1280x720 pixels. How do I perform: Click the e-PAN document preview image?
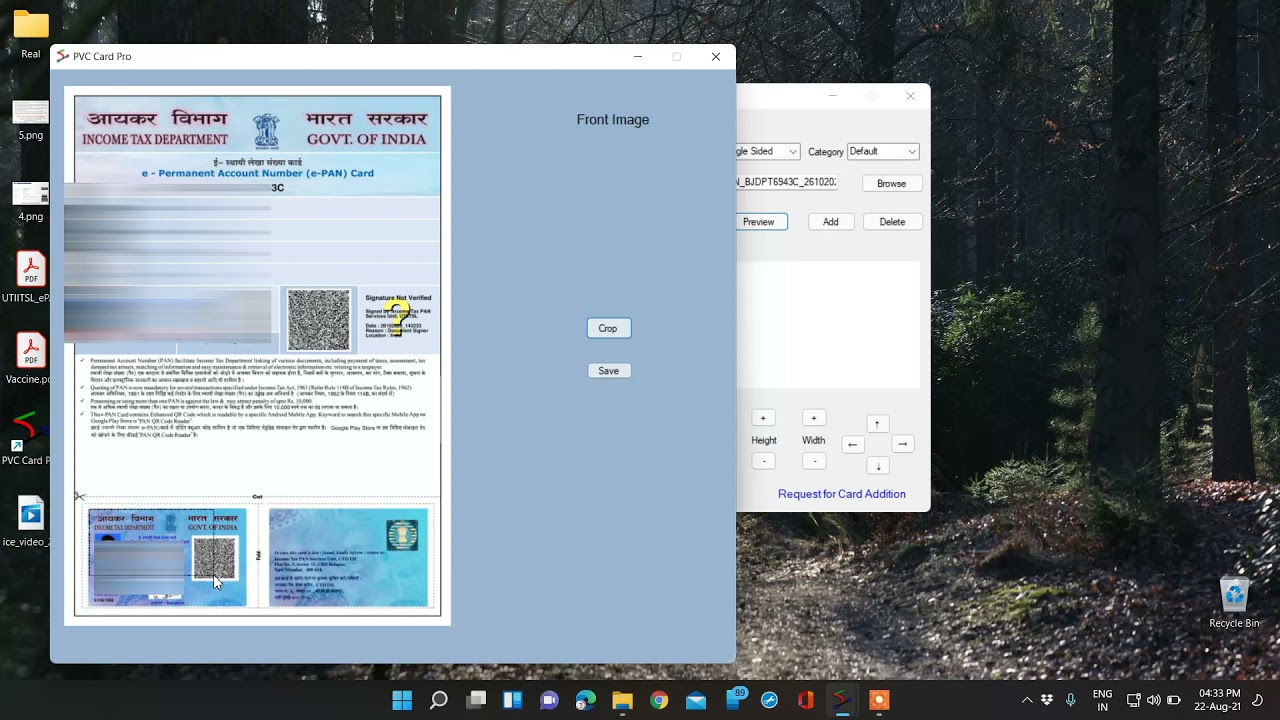(x=257, y=356)
